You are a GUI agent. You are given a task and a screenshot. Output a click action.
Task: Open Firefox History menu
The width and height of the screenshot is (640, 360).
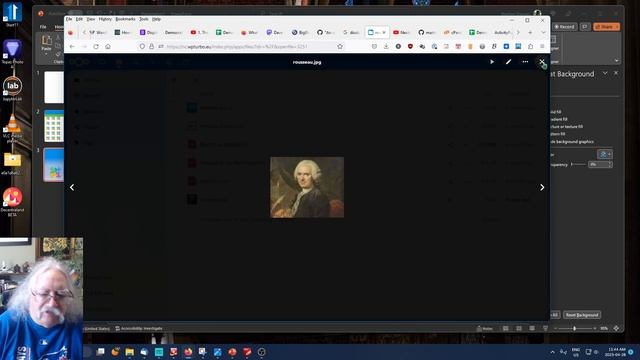[105, 19]
